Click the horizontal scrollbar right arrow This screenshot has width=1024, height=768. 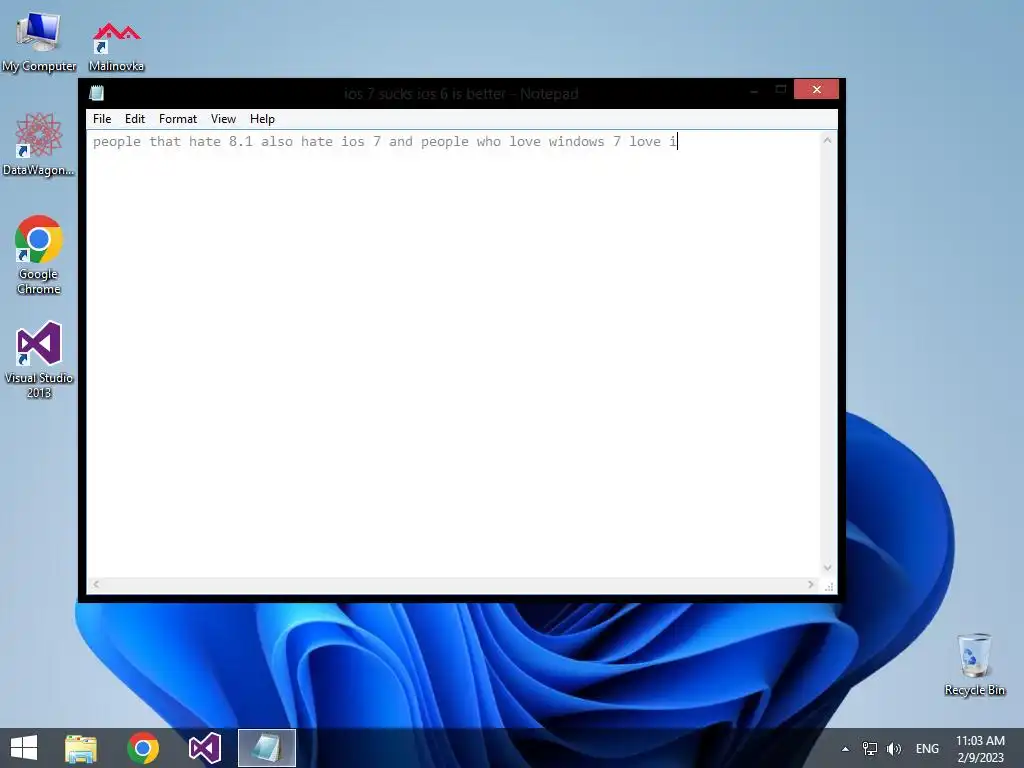click(x=811, y=584)
